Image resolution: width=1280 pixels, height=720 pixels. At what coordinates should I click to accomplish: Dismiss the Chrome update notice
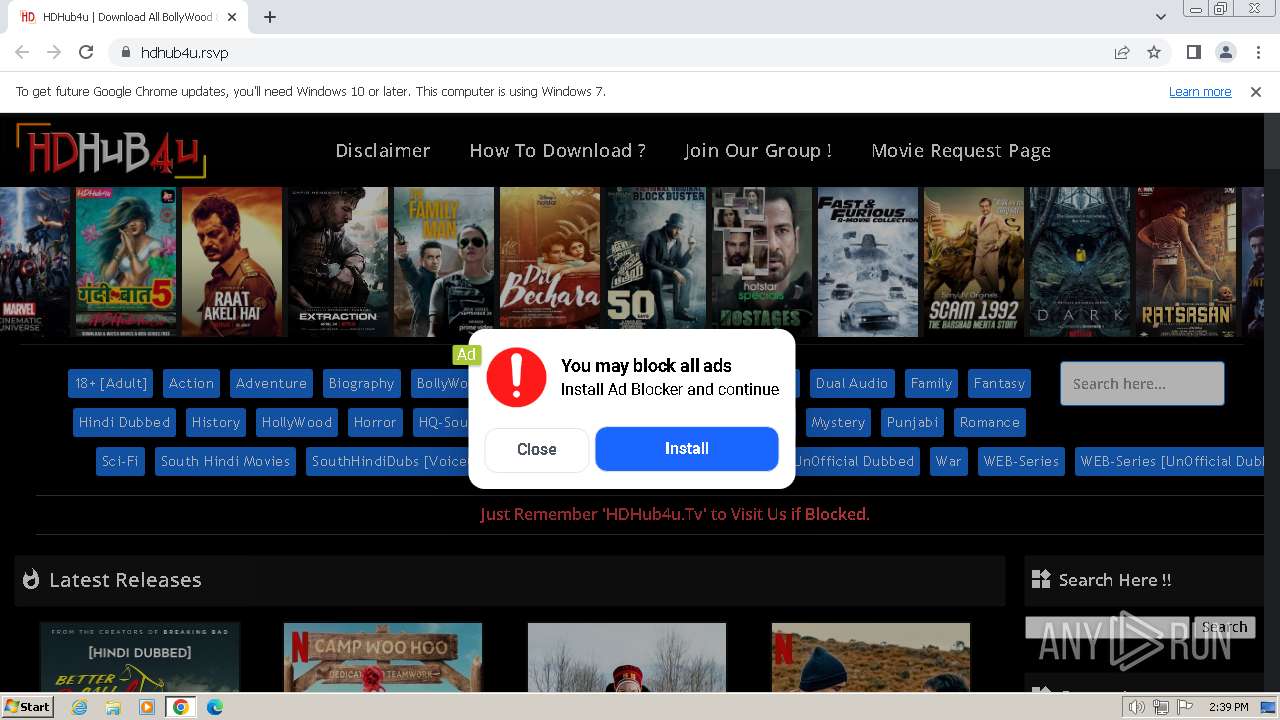(x=1256, y=91)
